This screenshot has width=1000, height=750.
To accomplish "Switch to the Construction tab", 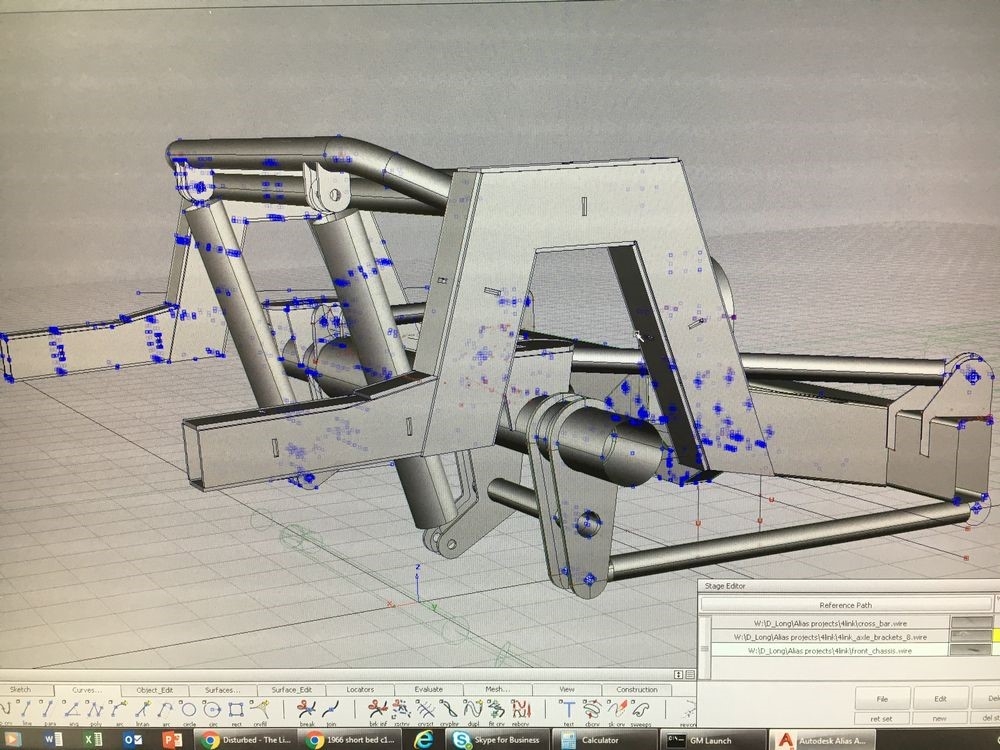I will (637, 689).
